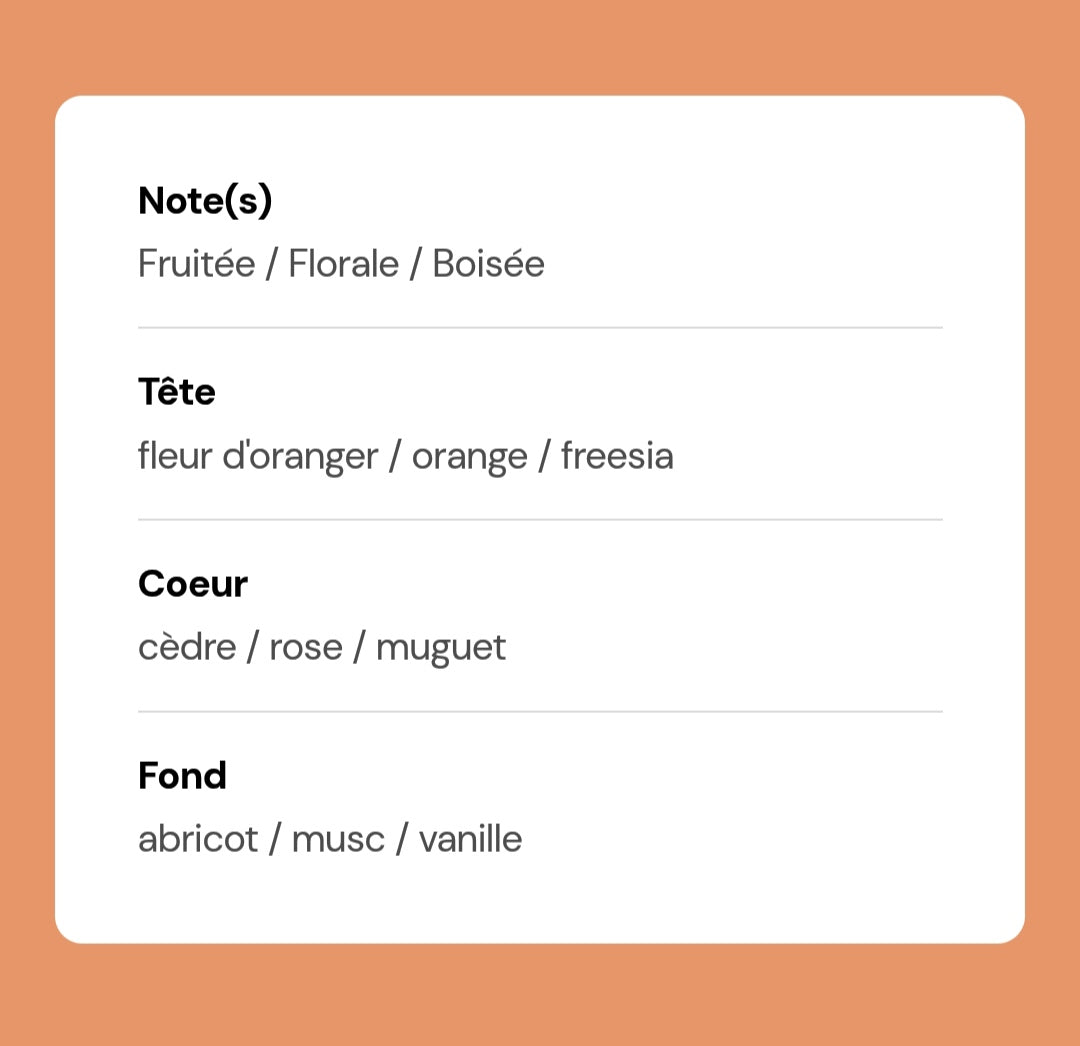The height and width of the screenshot is (1046, 1080).
Task: Click the "Fond" section heading
Action: point(182,776)
